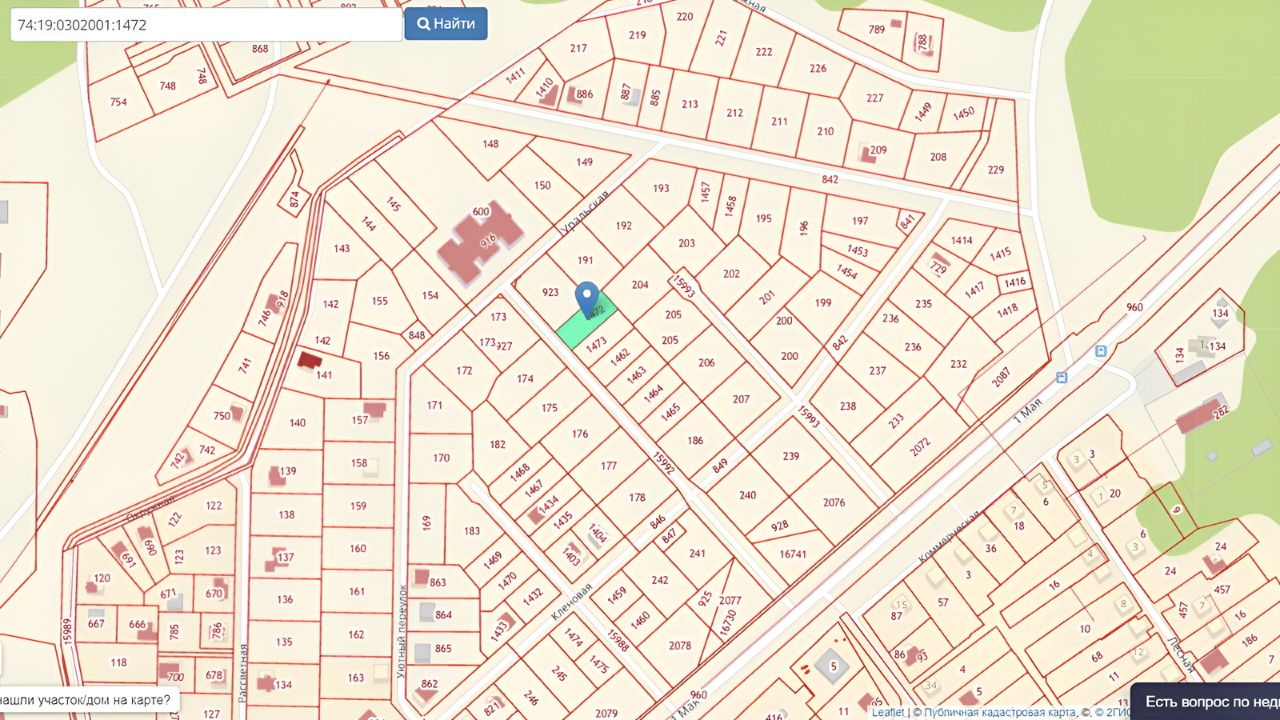The width and height of the screenshot is (1280, 720).
Task: Click parcel label 789
Action: [876, 29]
